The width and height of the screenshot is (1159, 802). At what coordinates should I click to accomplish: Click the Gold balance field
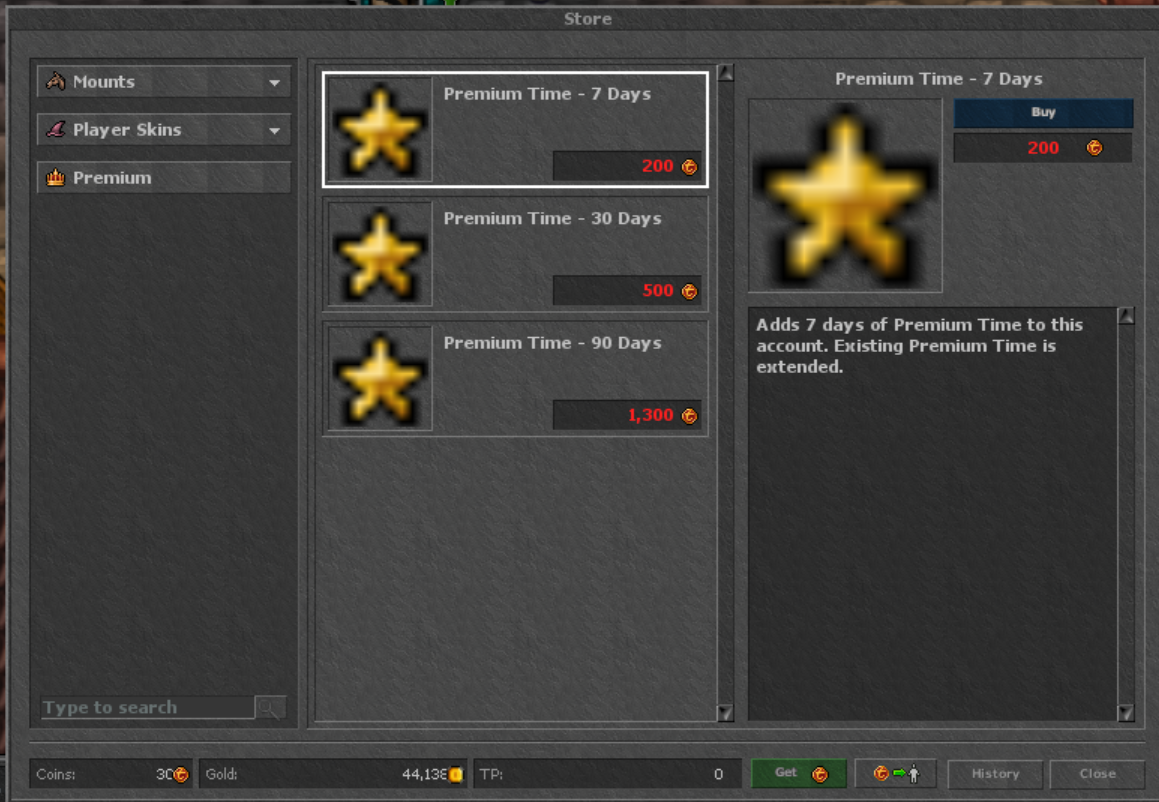pyautogui.click(x=333, y=774)
